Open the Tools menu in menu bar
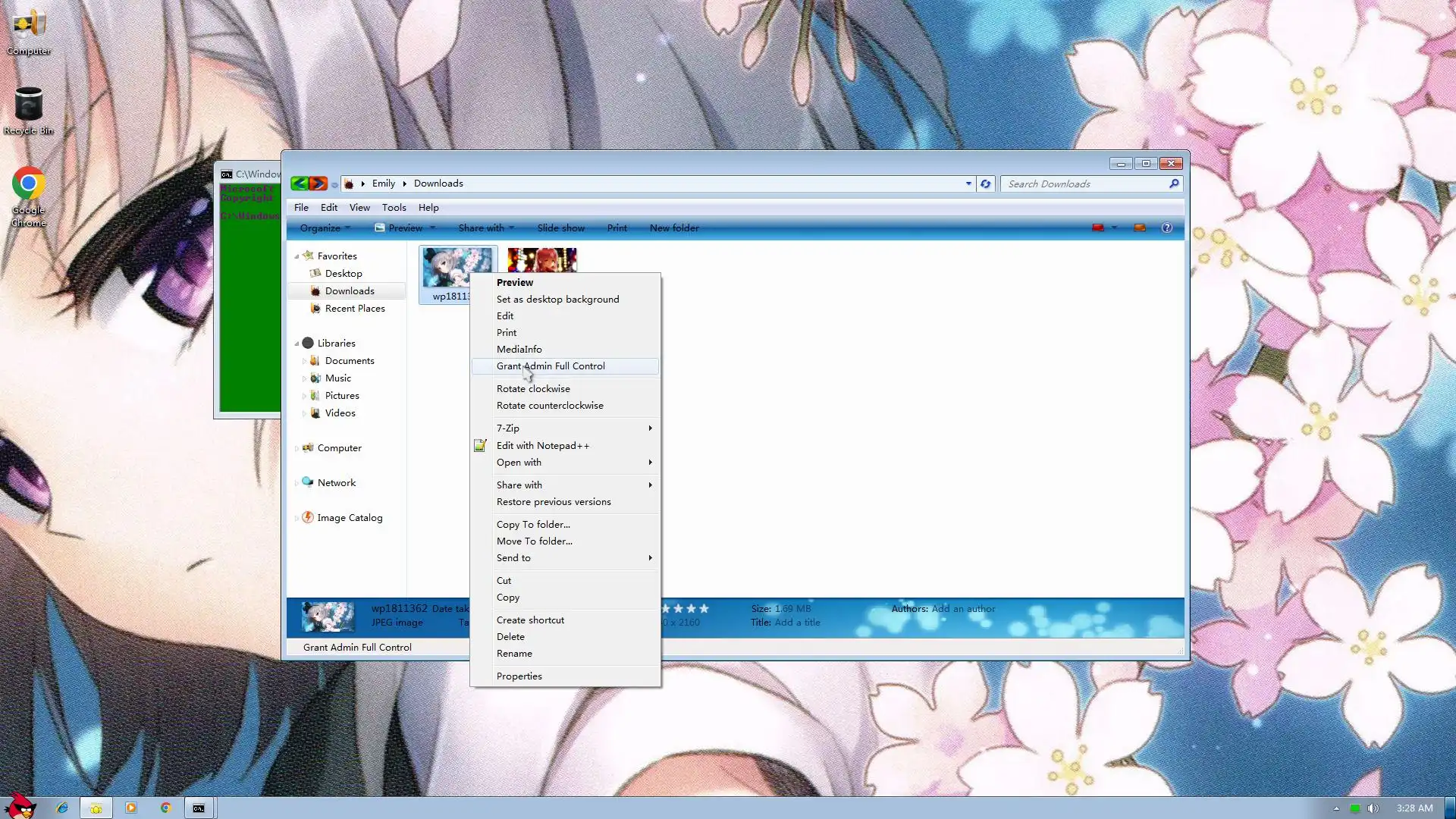This screenshot has width=1456, height=819. (x=394, y=207)
